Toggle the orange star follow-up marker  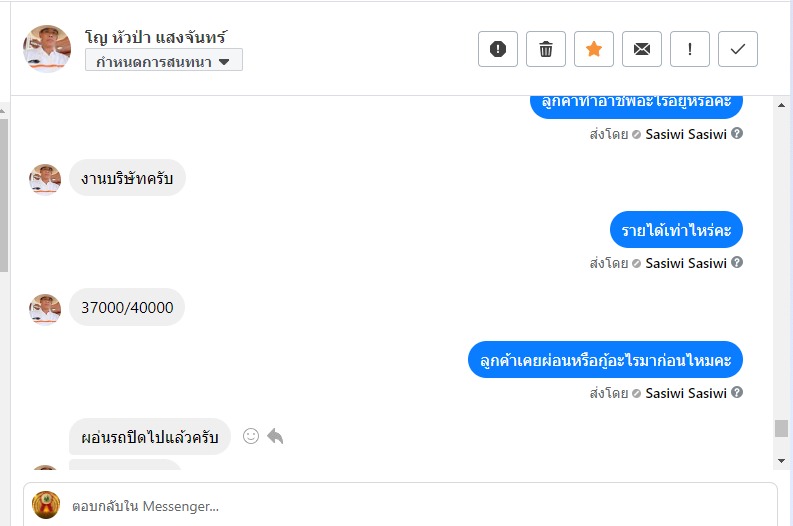click(x=594, y=49)
